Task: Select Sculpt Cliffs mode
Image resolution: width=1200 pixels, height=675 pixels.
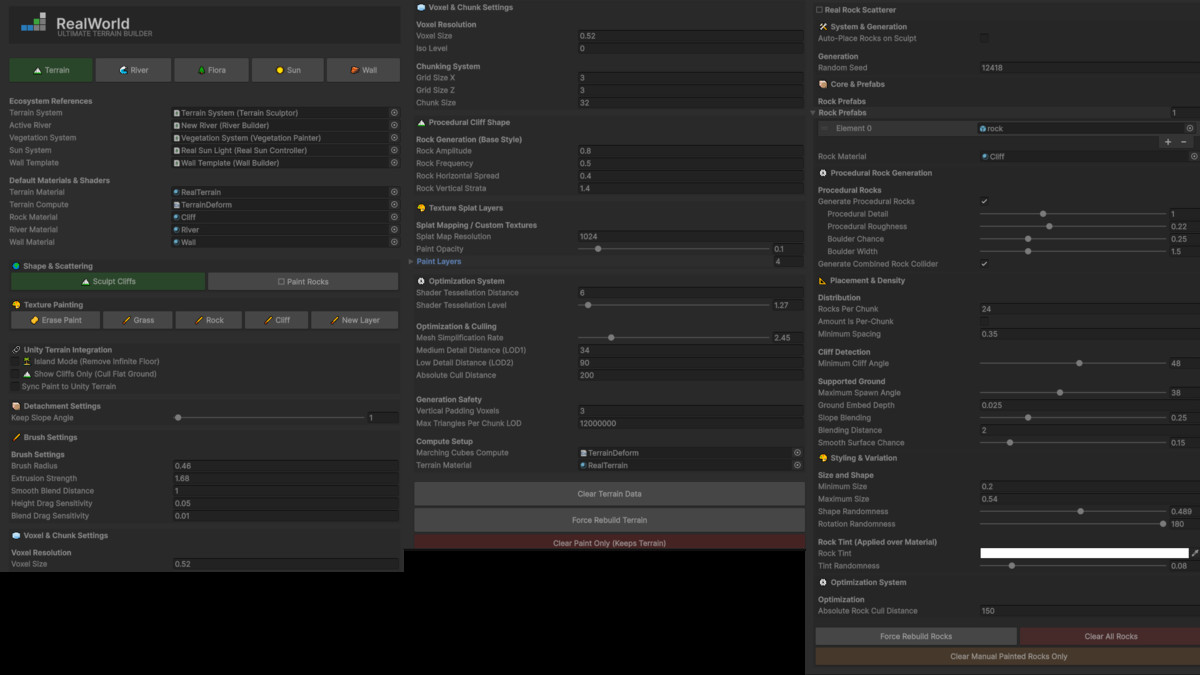Action: click(107, 282)
